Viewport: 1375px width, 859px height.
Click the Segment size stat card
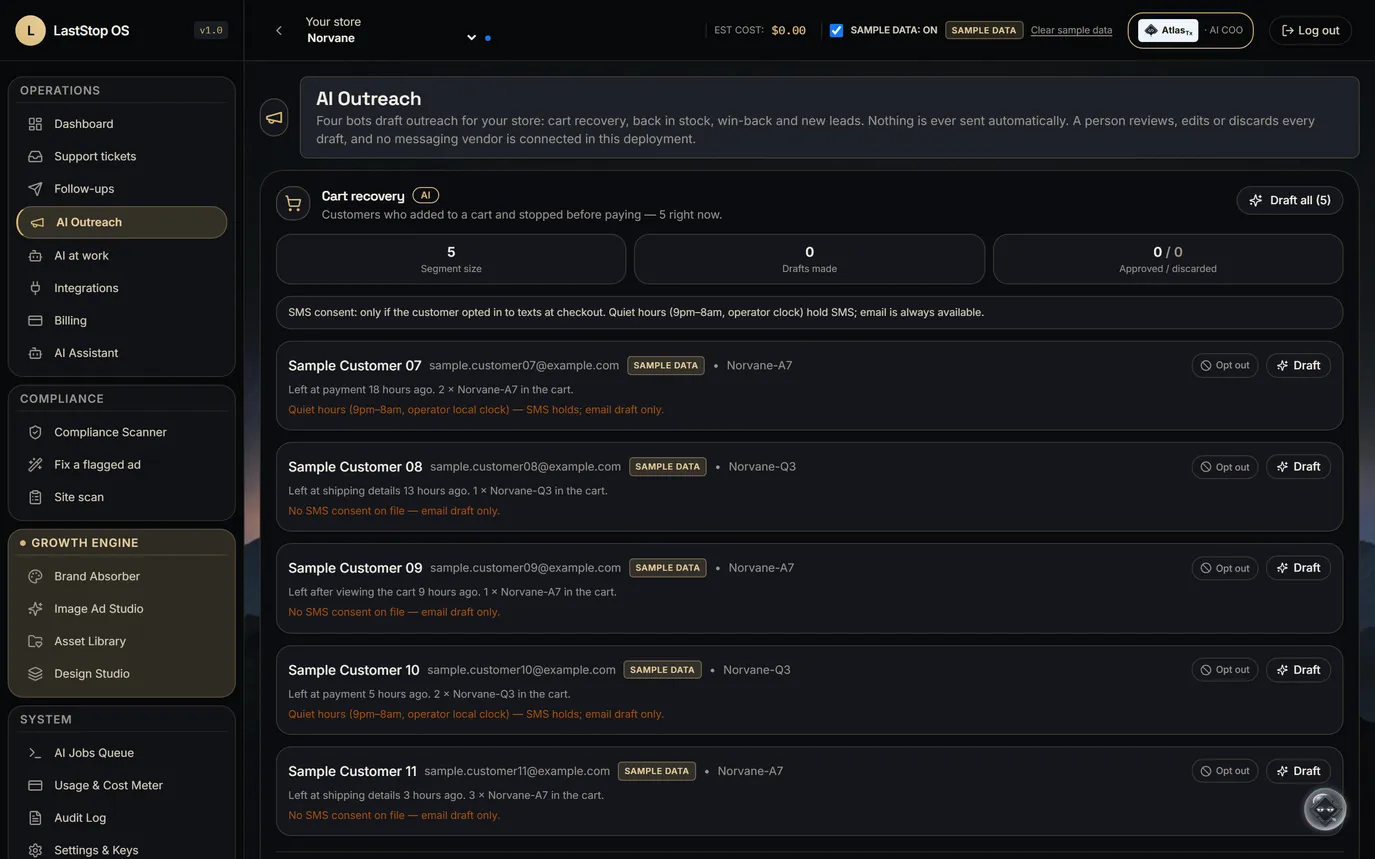[x=451, y=259]
